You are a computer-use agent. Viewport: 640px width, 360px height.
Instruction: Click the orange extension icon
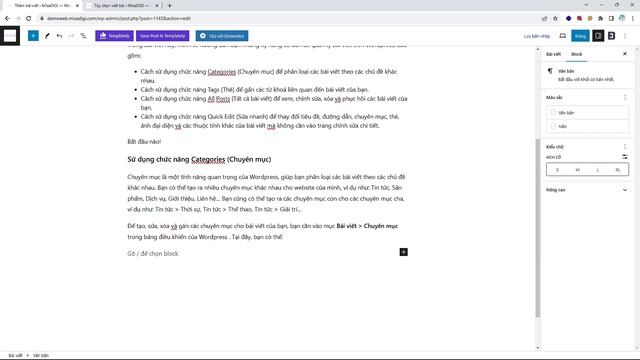coord(590,18)
